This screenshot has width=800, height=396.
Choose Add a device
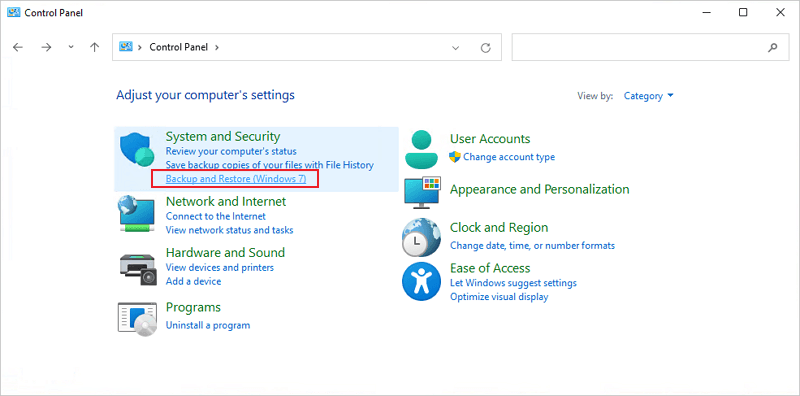pyautogui.click(x=193, y=281)
